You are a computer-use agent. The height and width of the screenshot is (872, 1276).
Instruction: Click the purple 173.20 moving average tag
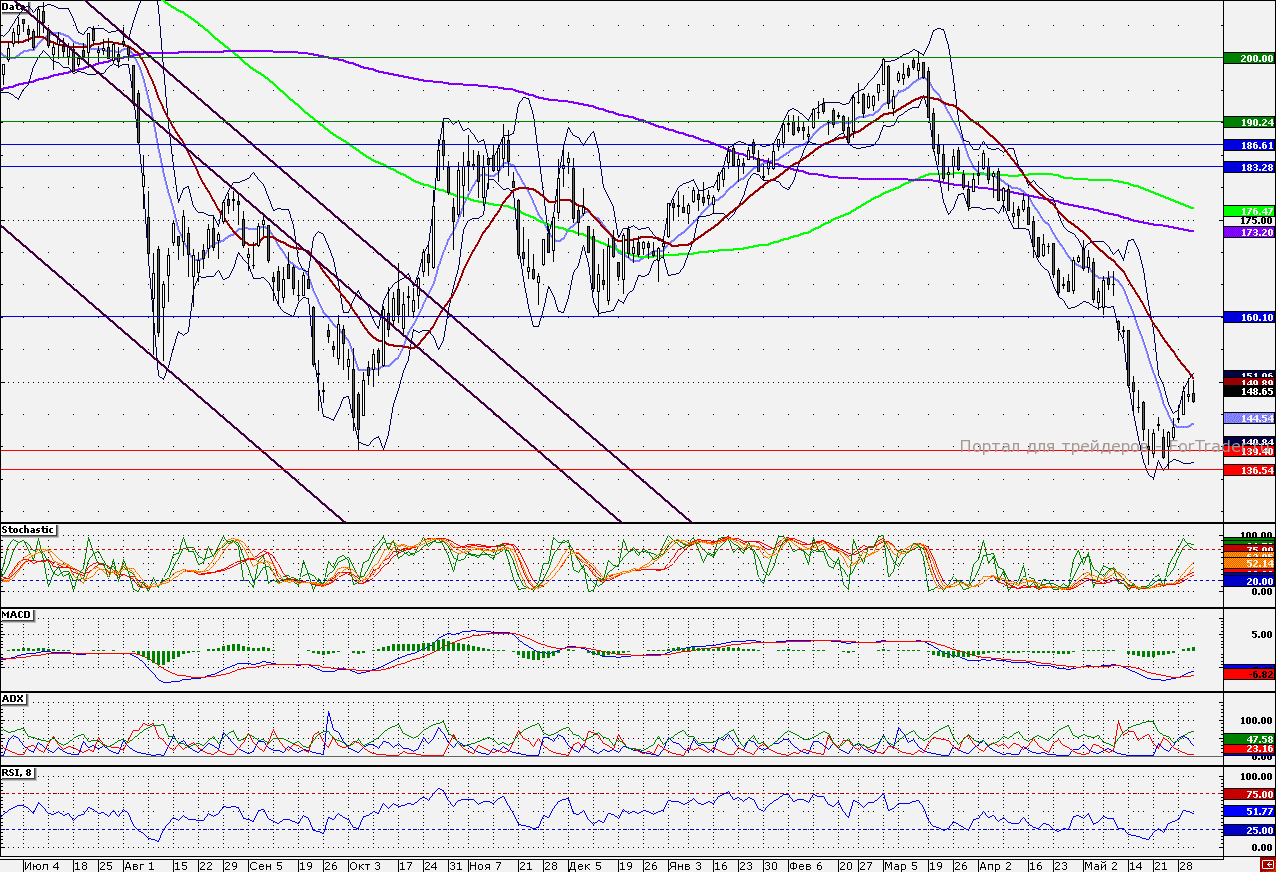1249,232
